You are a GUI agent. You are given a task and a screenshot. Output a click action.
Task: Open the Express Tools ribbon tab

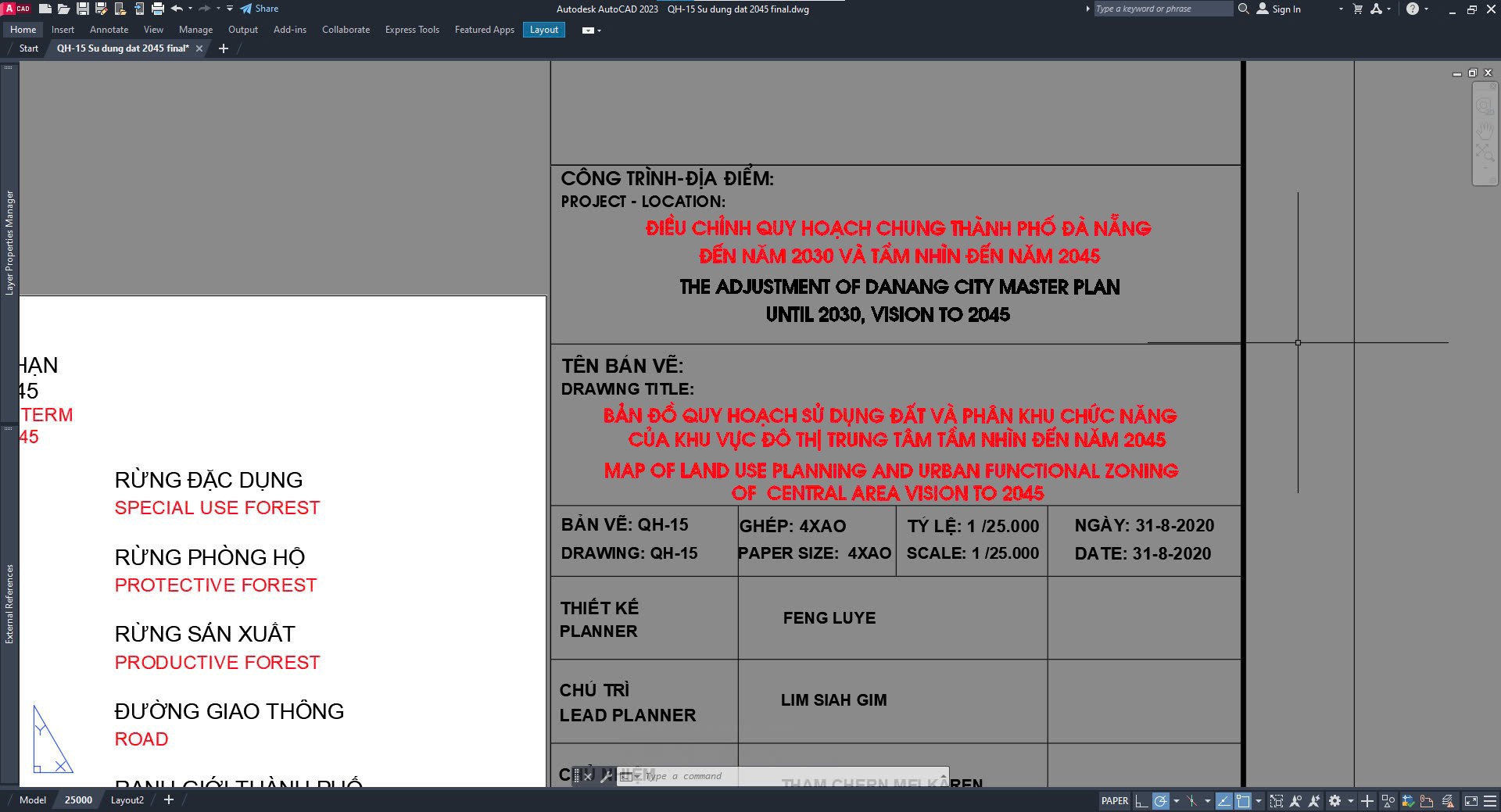tap(412, 30)
